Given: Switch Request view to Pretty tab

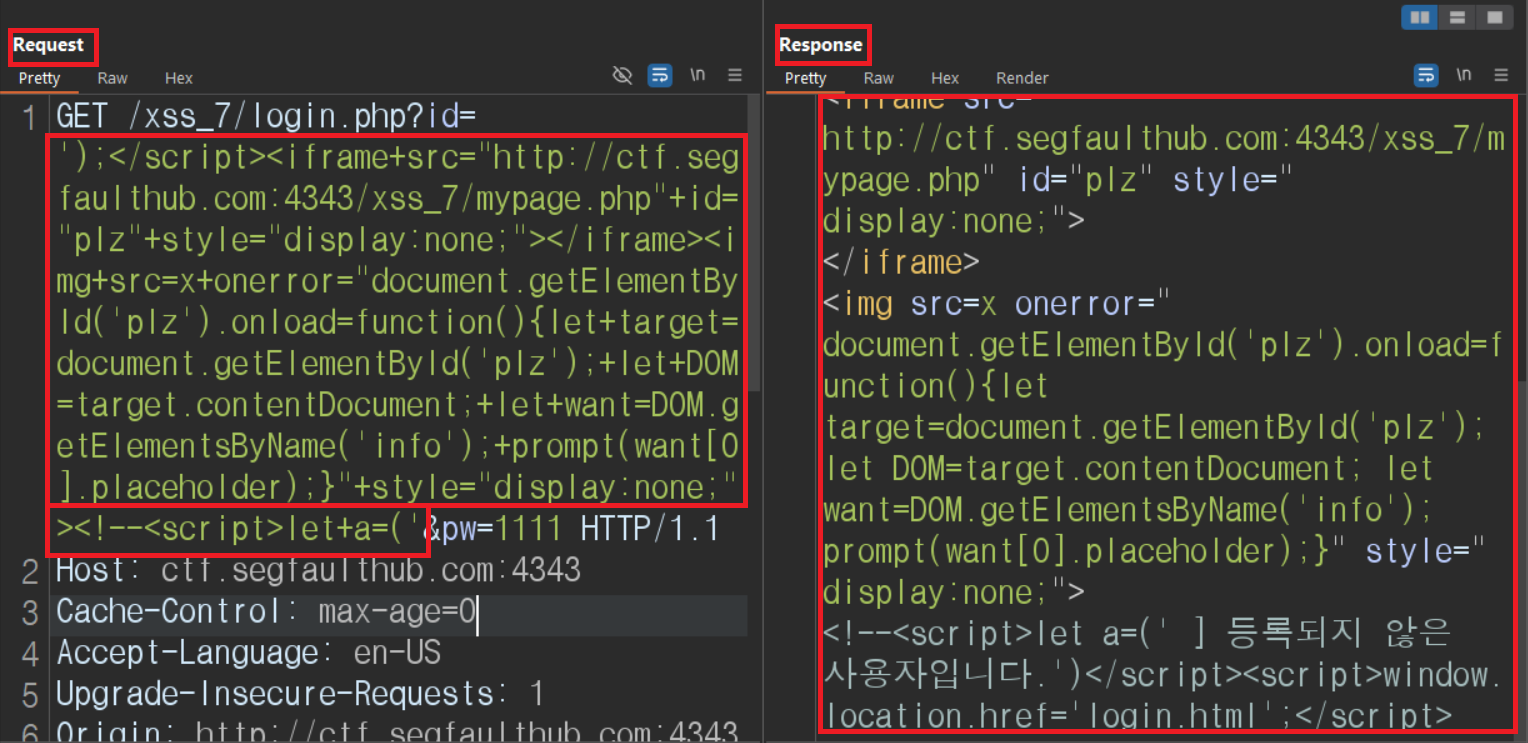Looking at the screenshot, I should pos(40,78).
